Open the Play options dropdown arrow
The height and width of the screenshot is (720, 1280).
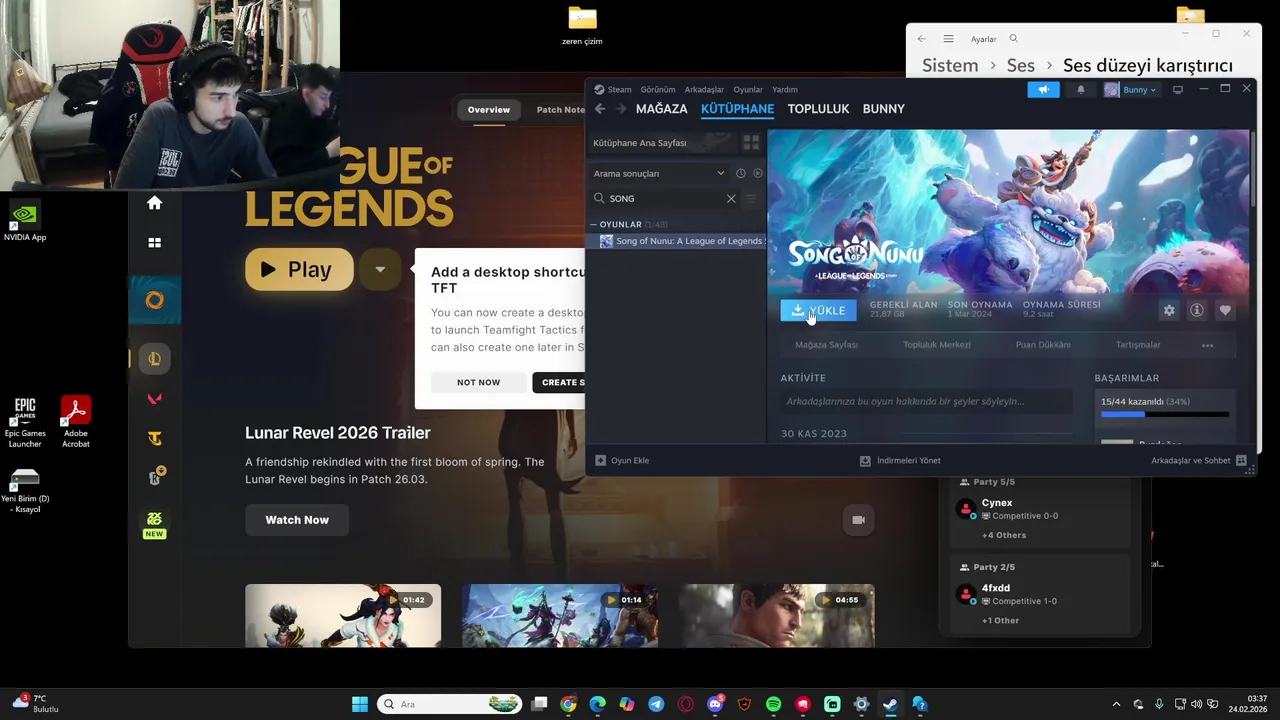(380, 269)
